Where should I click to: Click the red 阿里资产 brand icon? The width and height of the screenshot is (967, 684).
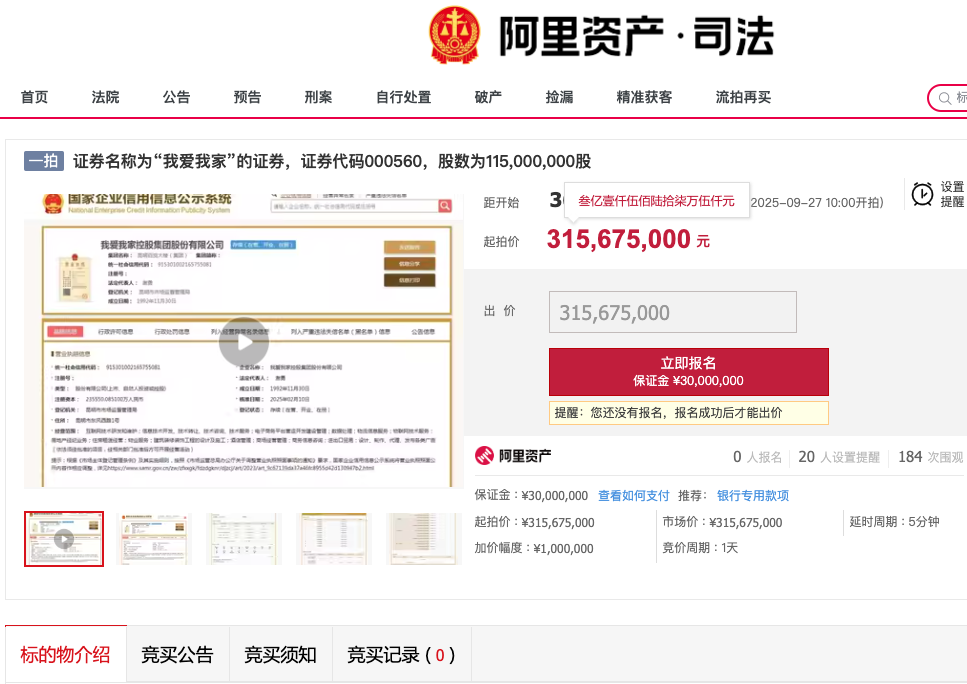[484, 456]
